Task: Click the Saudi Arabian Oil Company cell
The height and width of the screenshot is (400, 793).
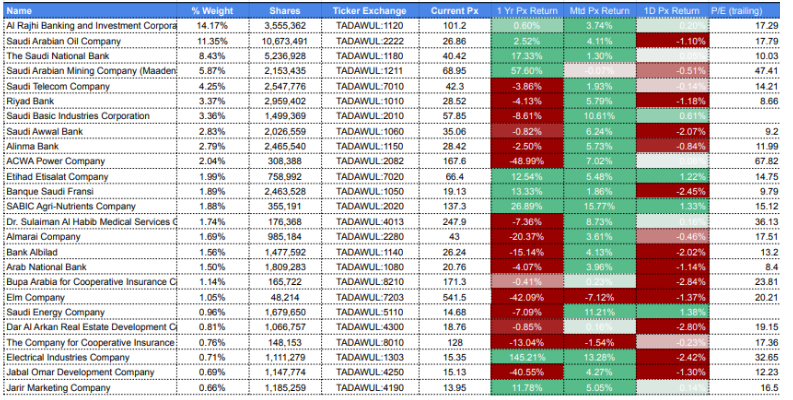Action: pyautogui.click(x=90, y=41)
